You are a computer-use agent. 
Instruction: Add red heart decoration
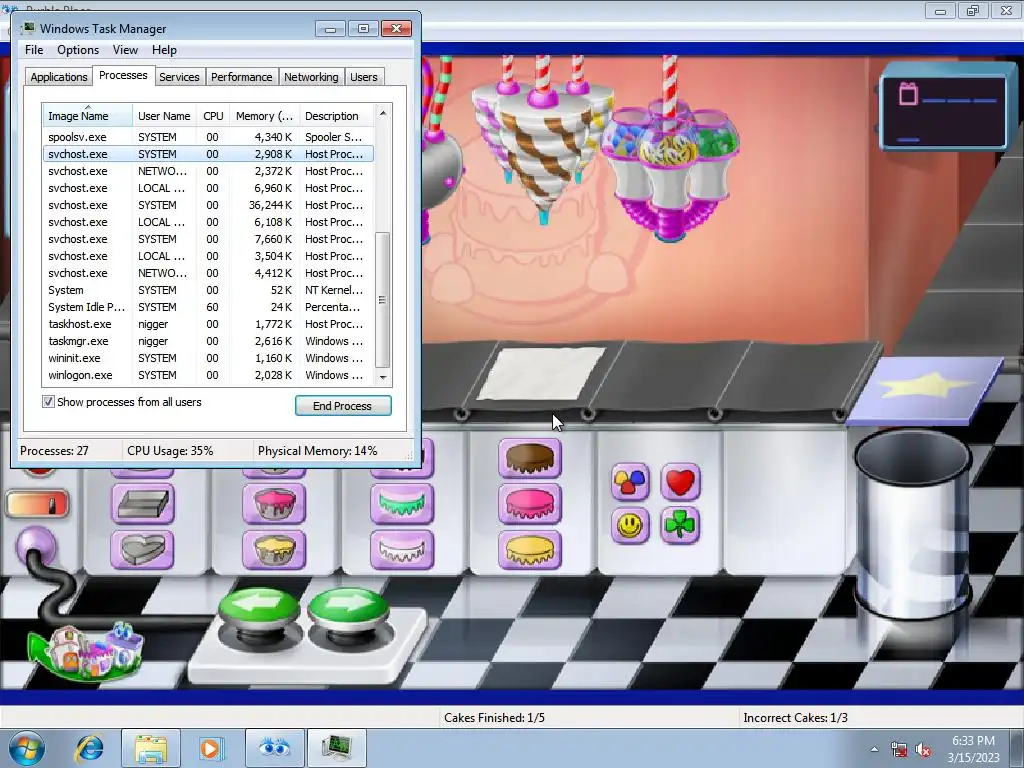[x=680, y=482]
